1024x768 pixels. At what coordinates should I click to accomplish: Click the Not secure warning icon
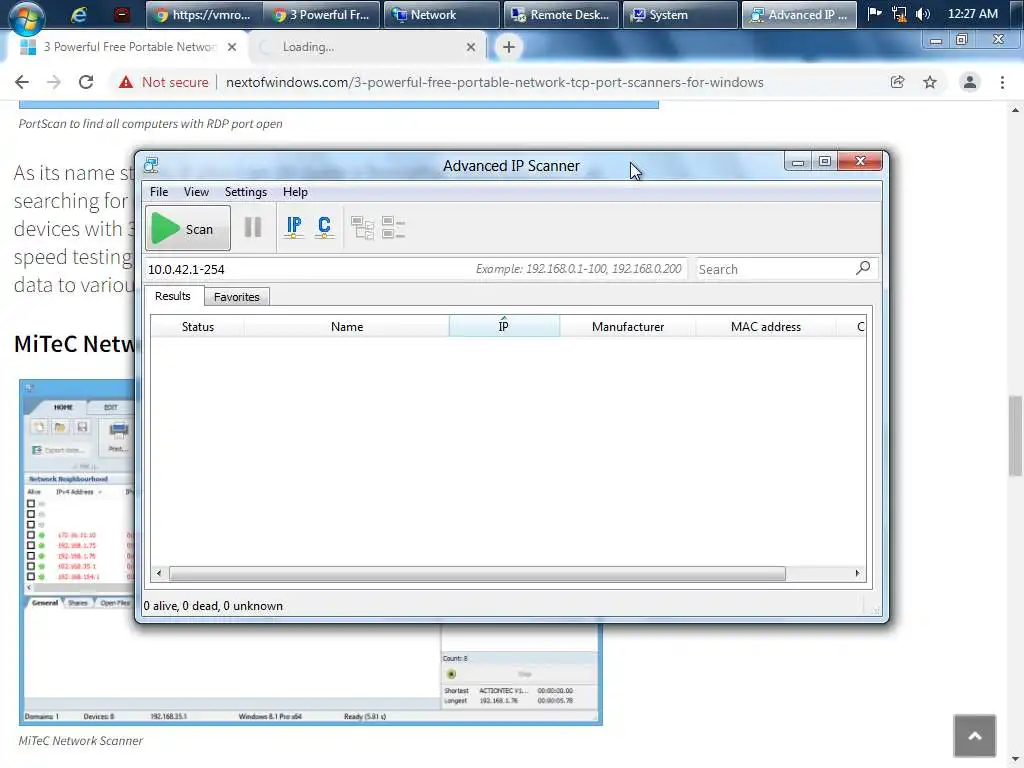coord(125,82)
